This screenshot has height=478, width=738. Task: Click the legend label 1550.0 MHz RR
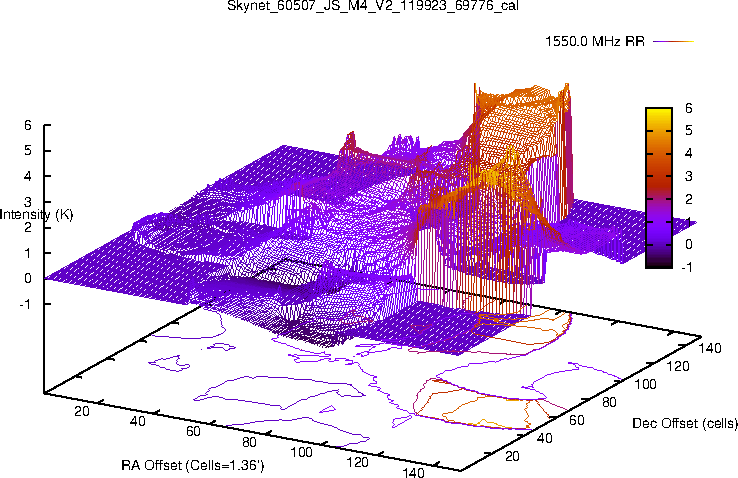pyautogui.click(x=595, y=41)
